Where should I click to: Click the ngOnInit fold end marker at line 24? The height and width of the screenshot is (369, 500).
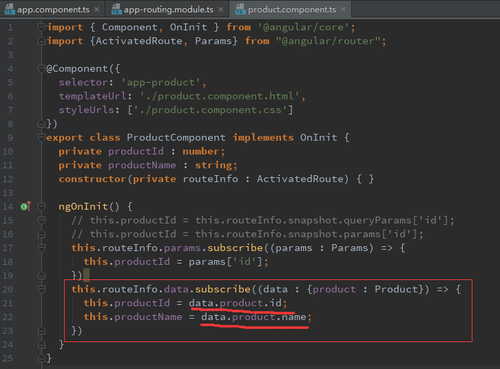click(x=42, y=345)
